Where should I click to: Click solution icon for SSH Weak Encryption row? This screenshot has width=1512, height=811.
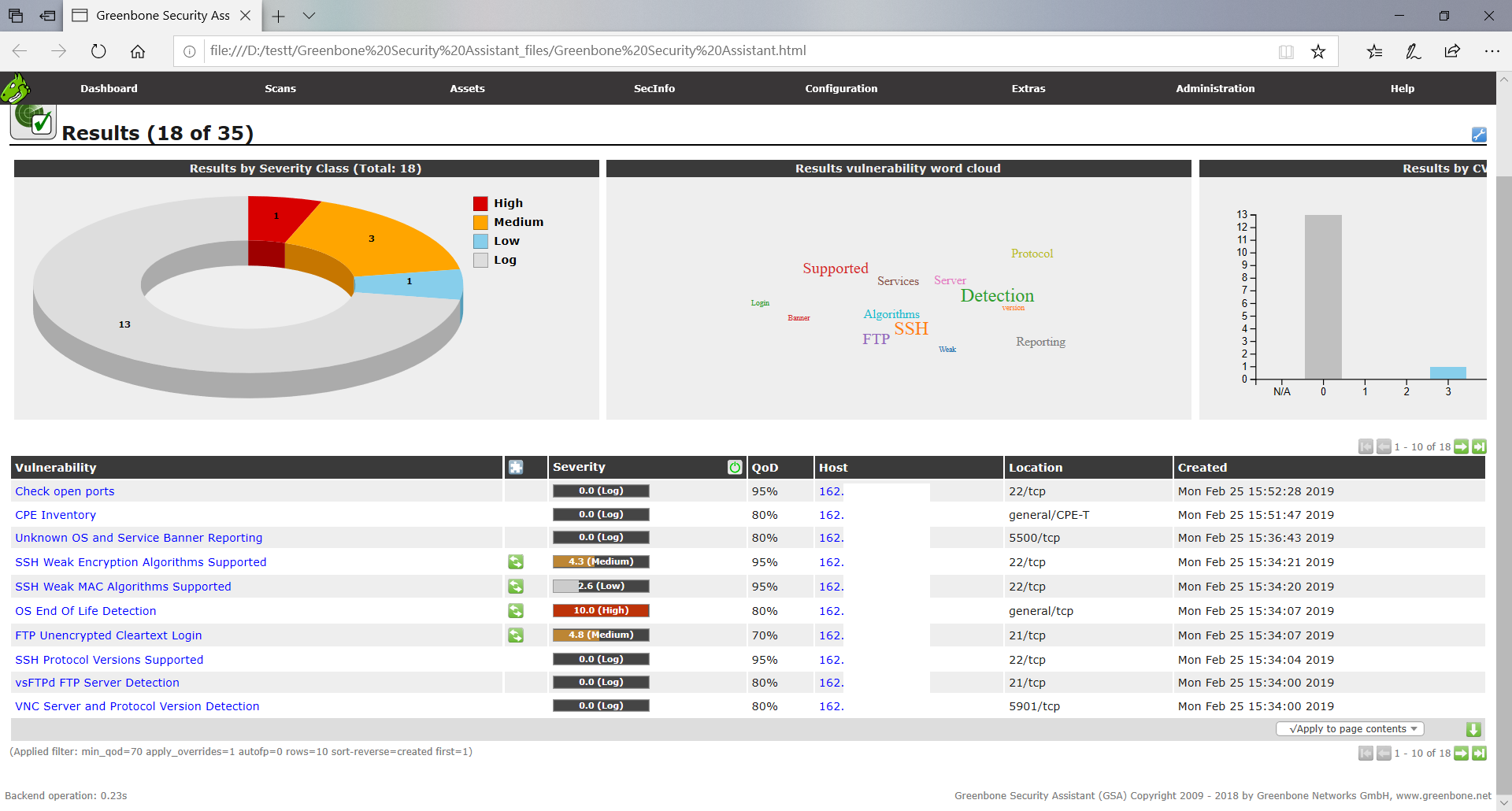pos(516,562)
